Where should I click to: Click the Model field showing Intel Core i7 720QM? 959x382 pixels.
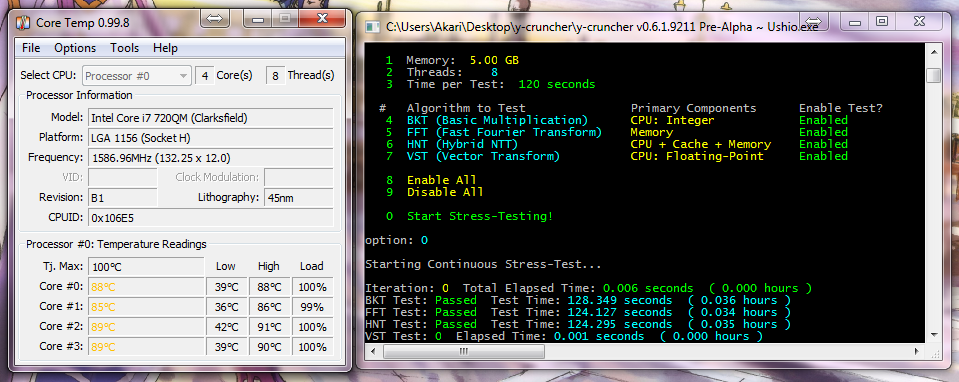click(x=210, y=117)
